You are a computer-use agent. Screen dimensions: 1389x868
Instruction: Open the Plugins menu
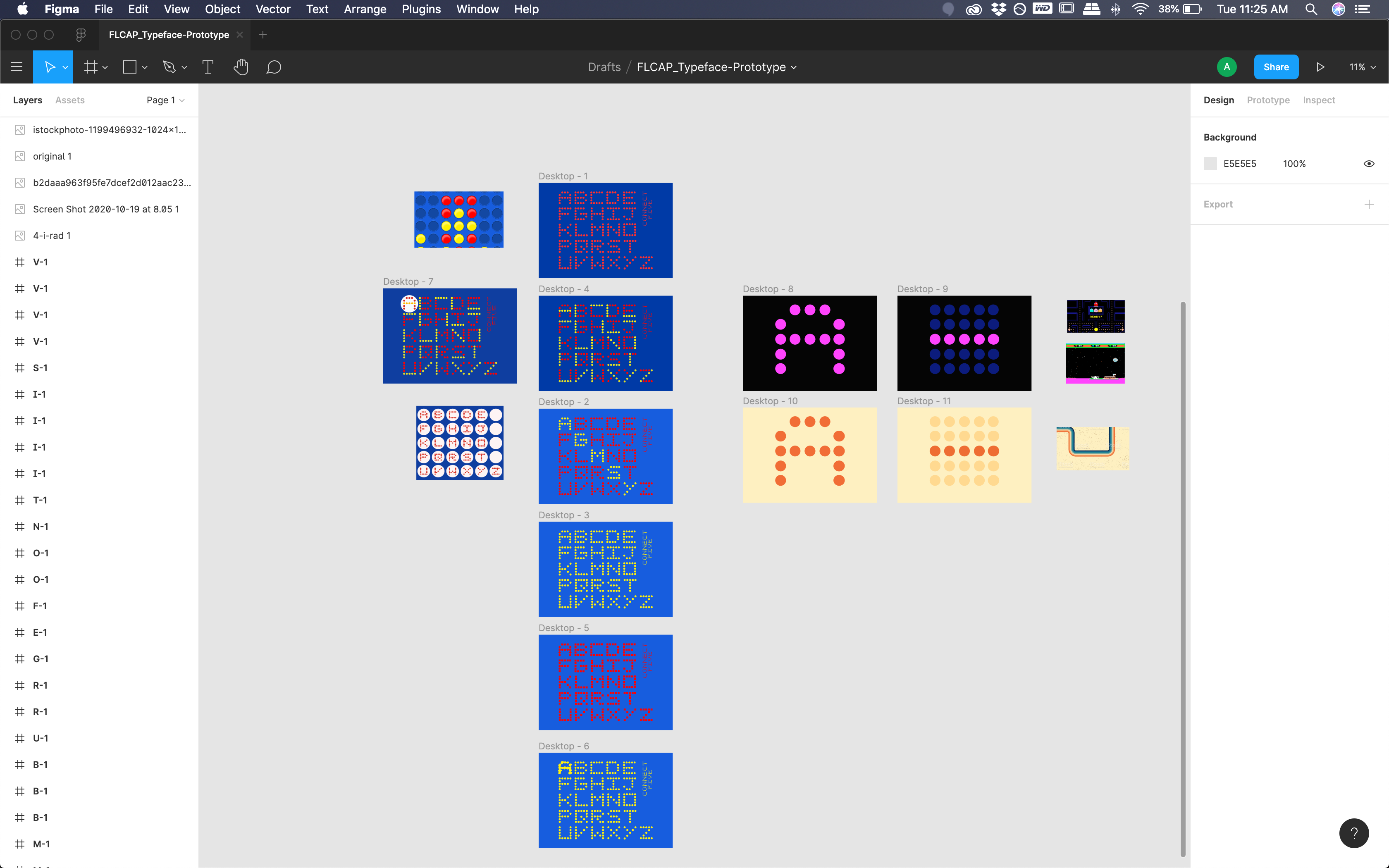coord(421,9)
